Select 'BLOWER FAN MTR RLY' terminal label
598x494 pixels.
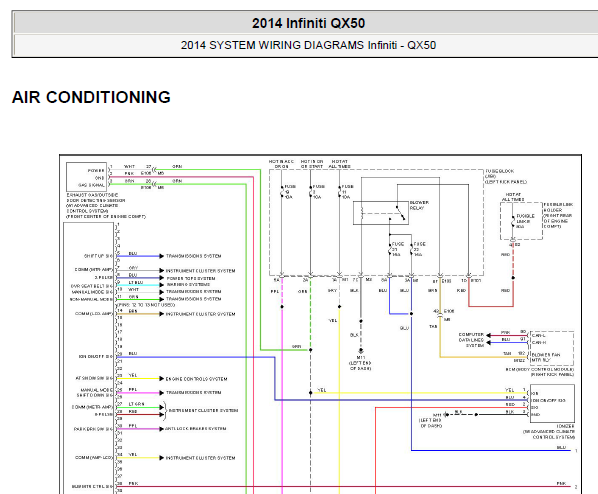pos(546,357)
